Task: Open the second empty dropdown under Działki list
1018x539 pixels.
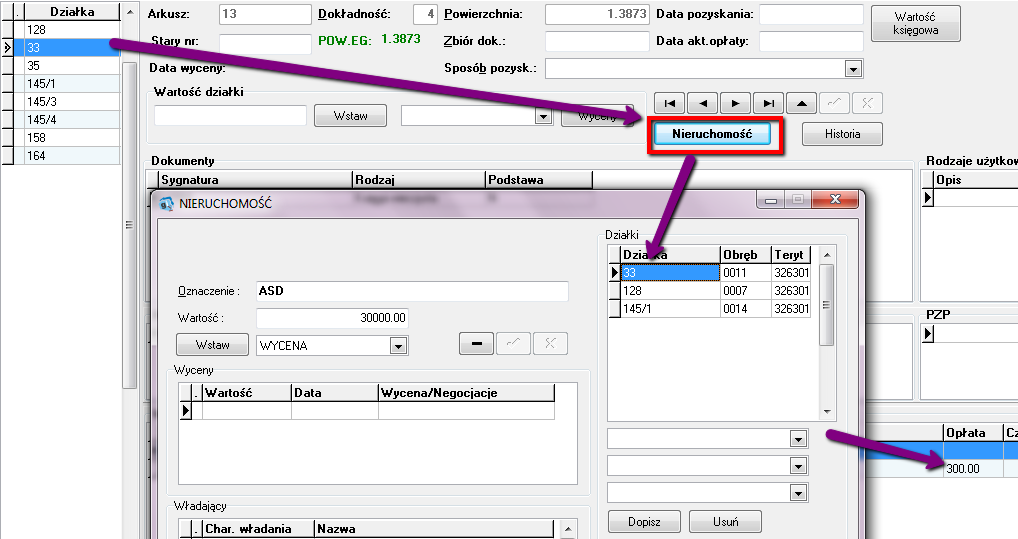Action: 799,466
